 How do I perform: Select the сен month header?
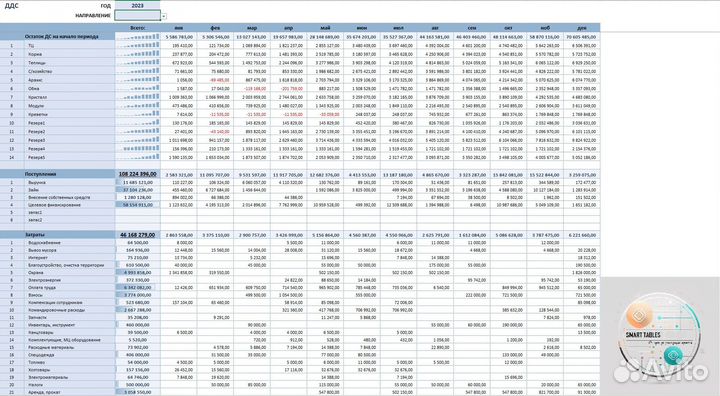tap(472, 28)
